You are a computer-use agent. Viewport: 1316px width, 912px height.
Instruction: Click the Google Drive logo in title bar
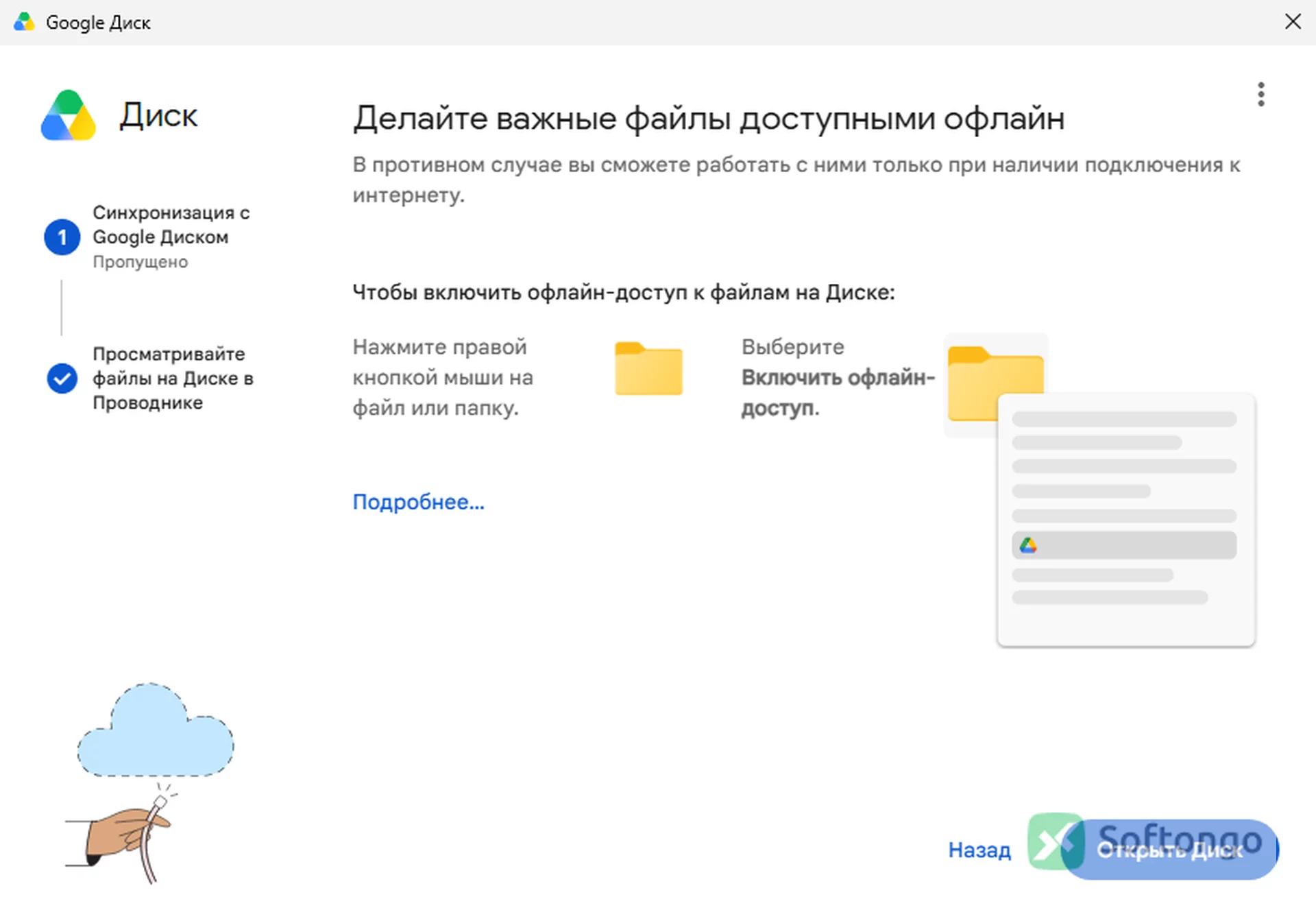[x=24, y=22]
